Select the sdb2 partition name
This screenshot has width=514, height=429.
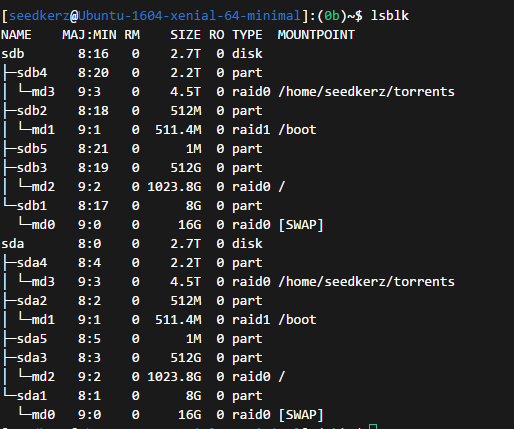pyautogui.click(x=32, y=111)
